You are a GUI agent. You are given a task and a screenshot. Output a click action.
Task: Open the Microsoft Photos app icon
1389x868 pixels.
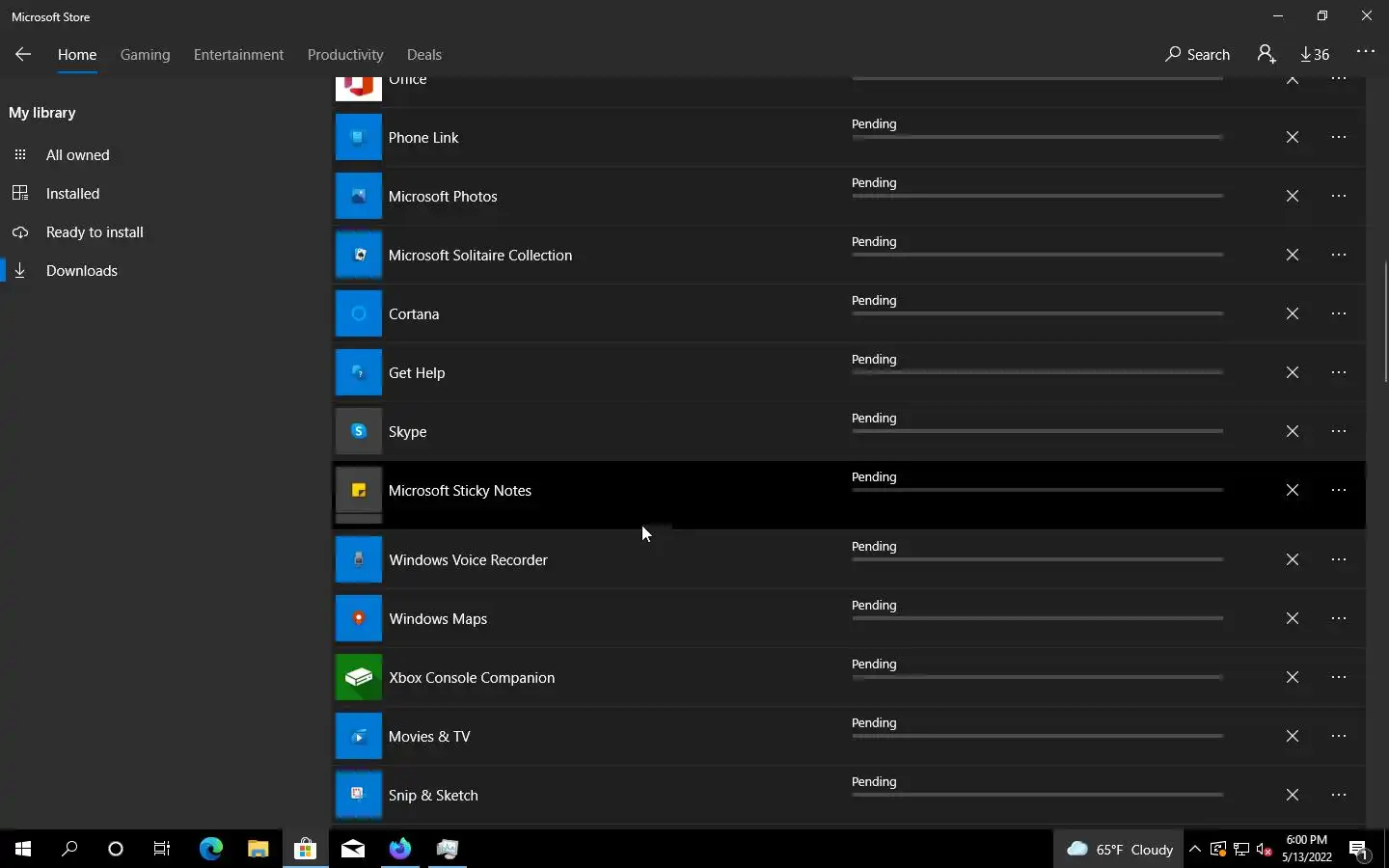(x=358, y=196)
